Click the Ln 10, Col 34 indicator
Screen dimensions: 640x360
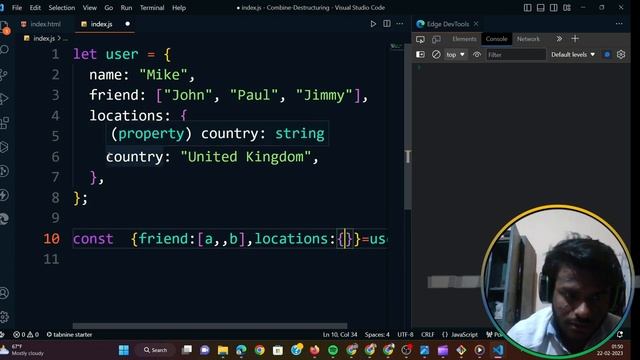(340, 335)
